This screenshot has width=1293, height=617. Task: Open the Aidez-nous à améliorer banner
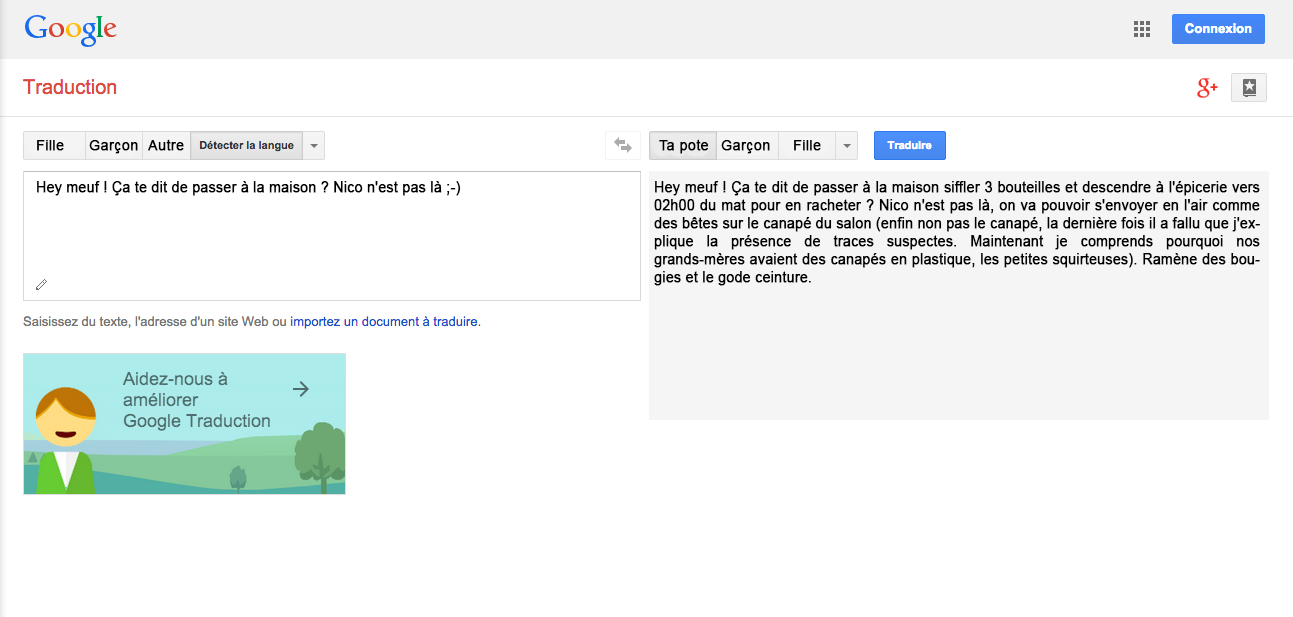pos(185,423)
